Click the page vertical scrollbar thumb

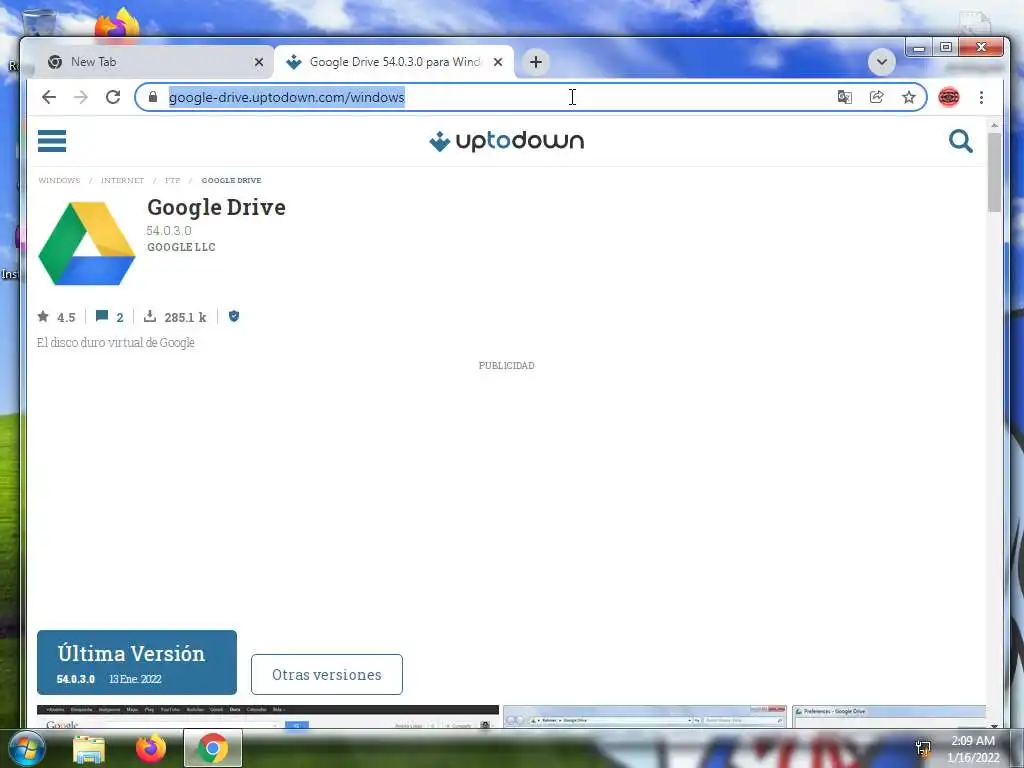point(995,172)
